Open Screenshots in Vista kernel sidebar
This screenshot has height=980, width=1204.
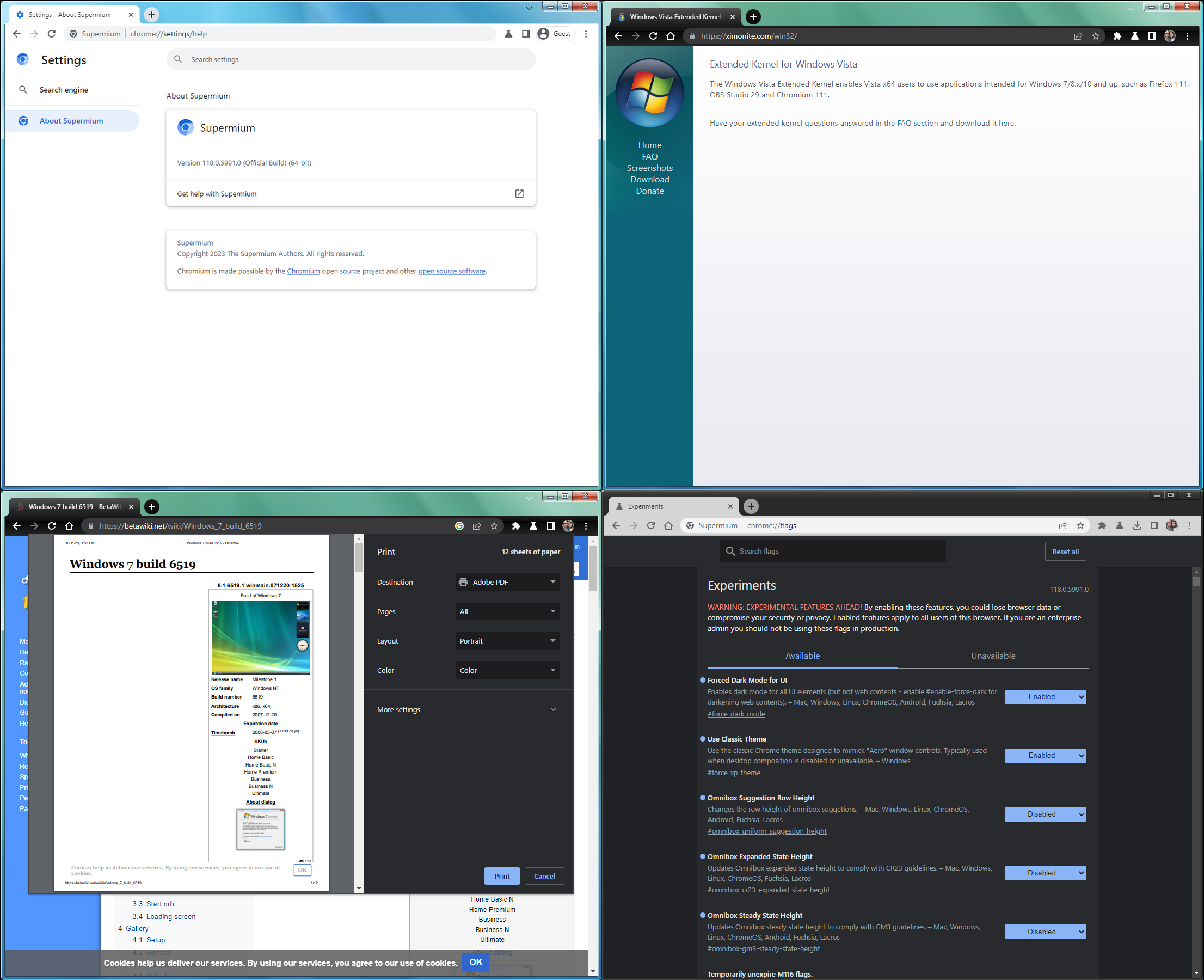650,168
